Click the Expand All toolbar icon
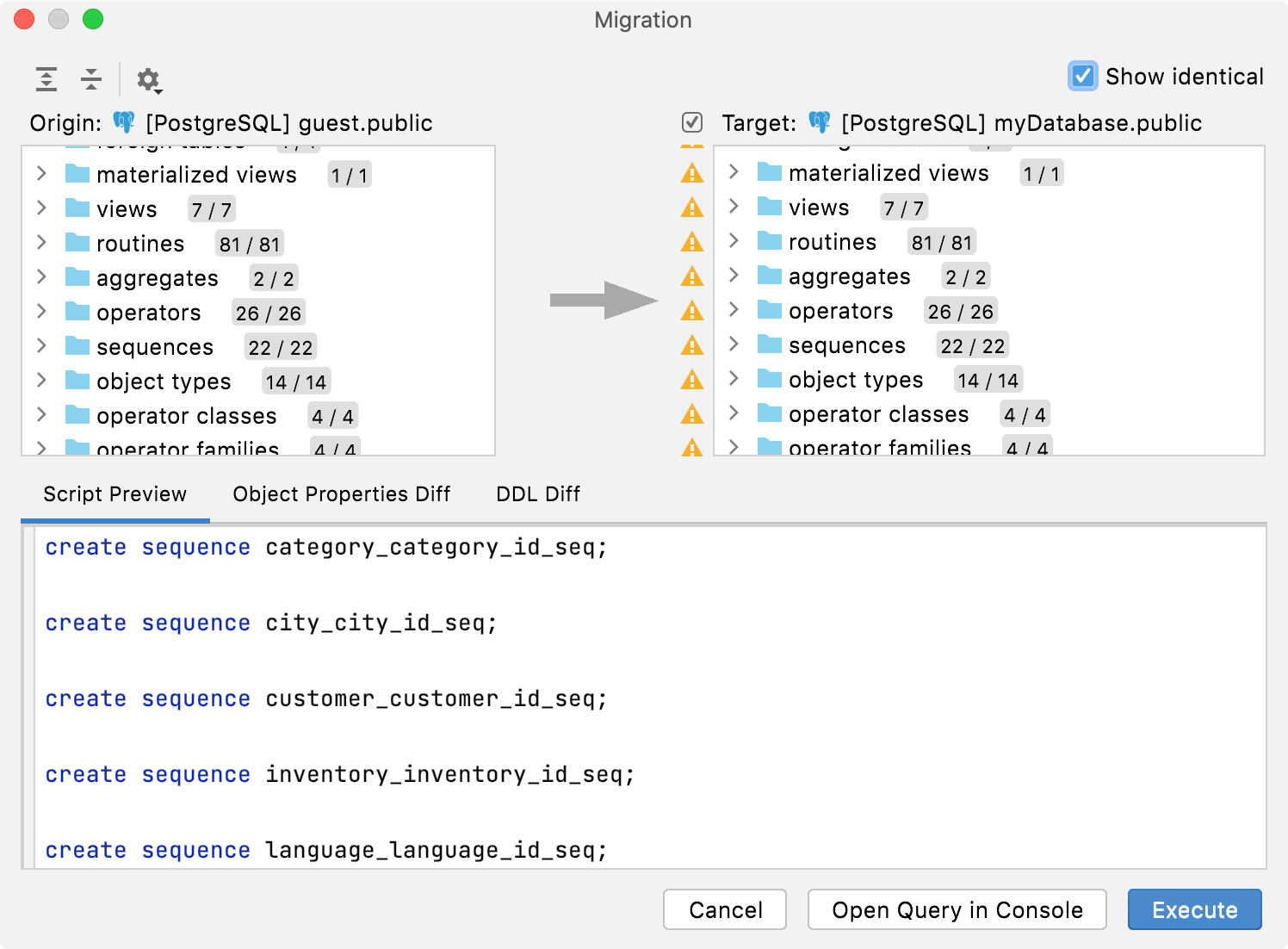The image size is (1288, 949). pyautogui.click(x=46, y=79)
